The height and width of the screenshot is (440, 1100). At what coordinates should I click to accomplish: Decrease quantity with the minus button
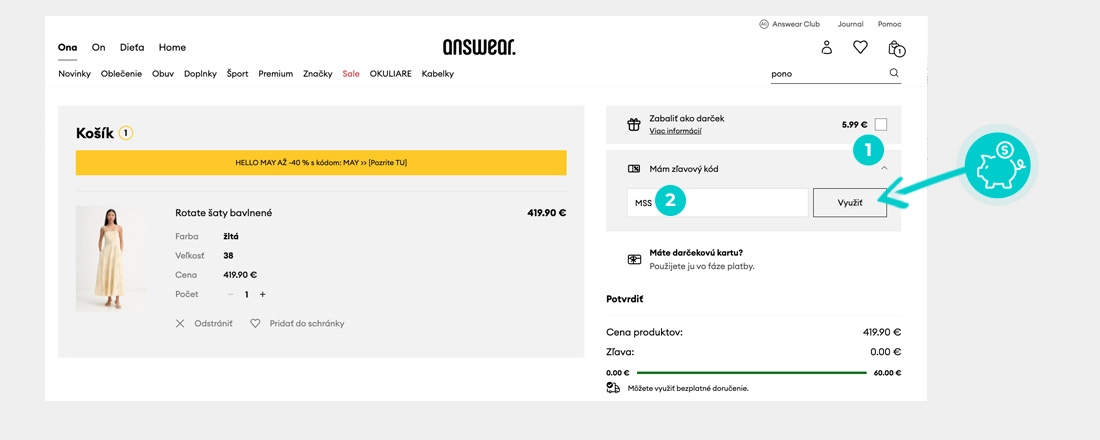point(231,295)
